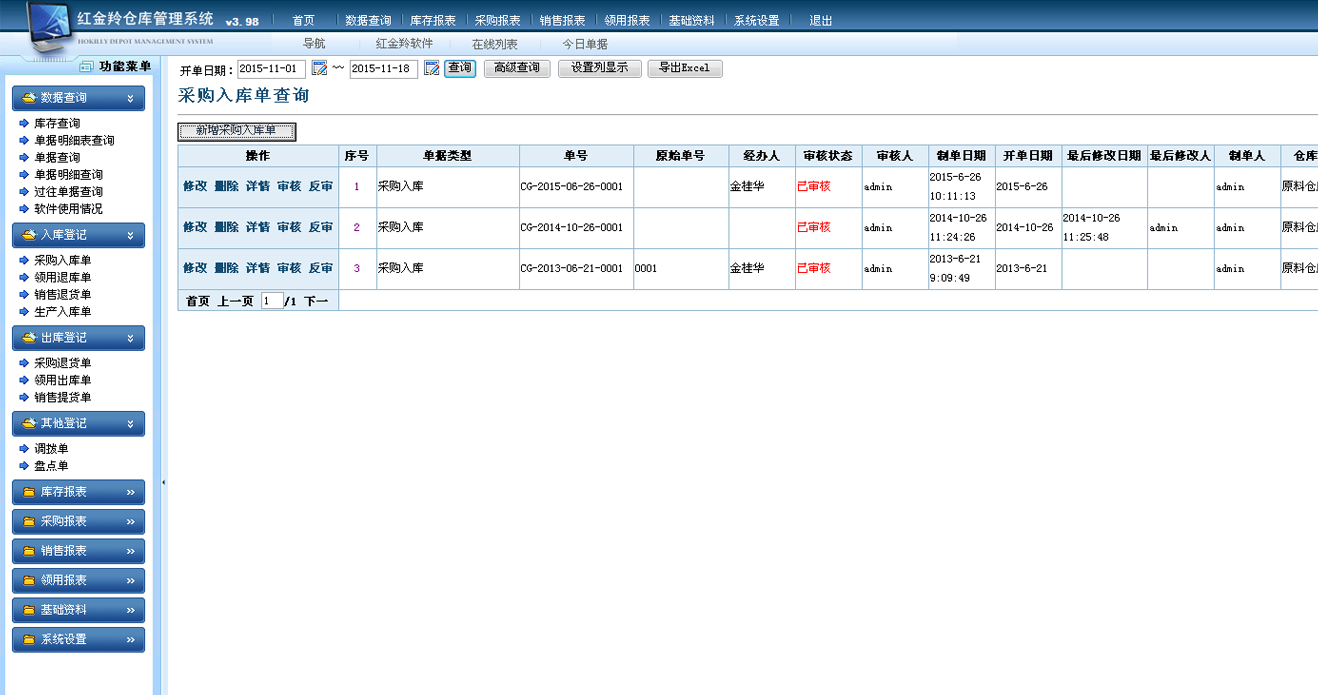Click arrow icon beside 采购入库单
1318x695 pixels.
[25, 261]
